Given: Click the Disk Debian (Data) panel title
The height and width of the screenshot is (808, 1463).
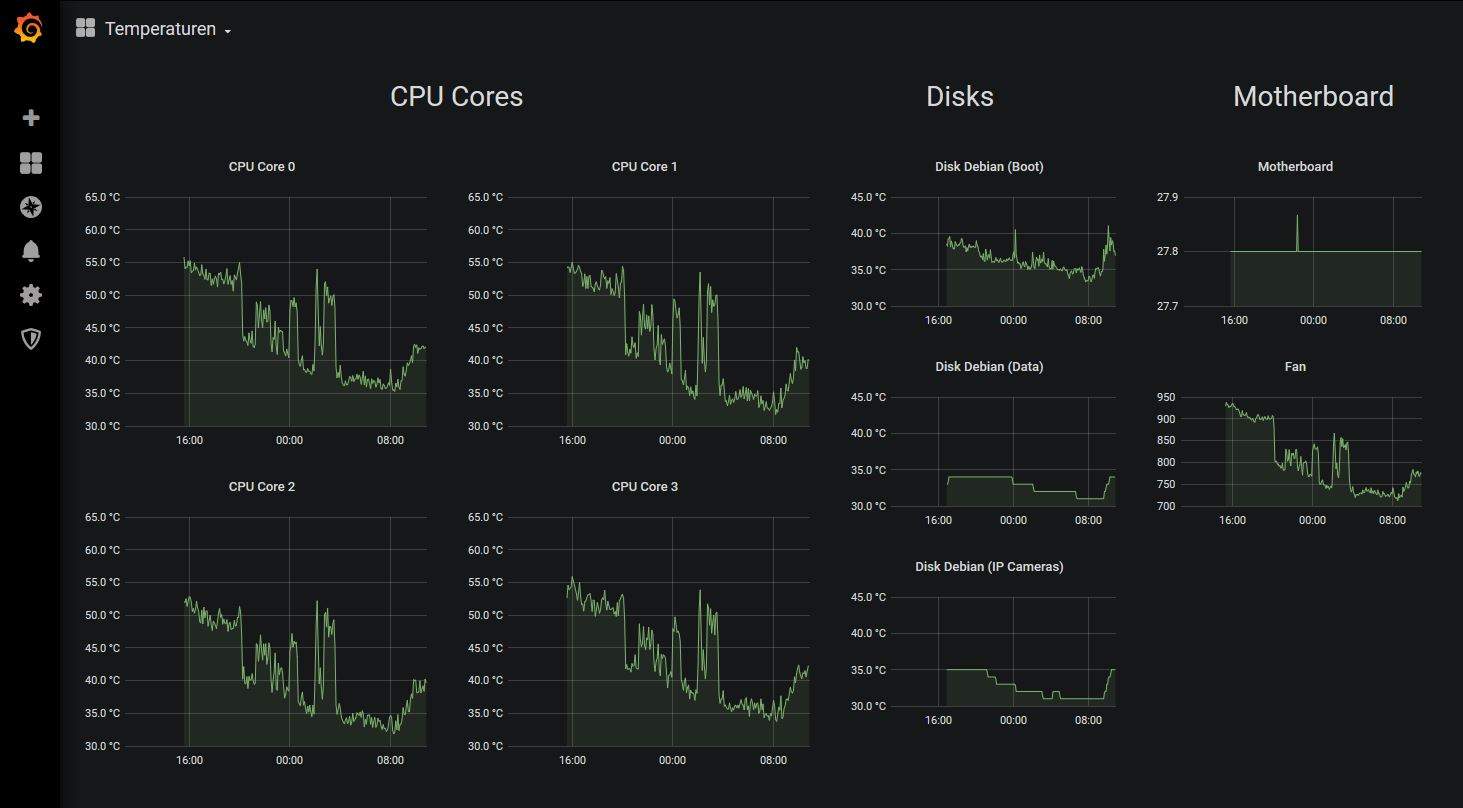Looking at the screenshot, I should click(989, 367).
